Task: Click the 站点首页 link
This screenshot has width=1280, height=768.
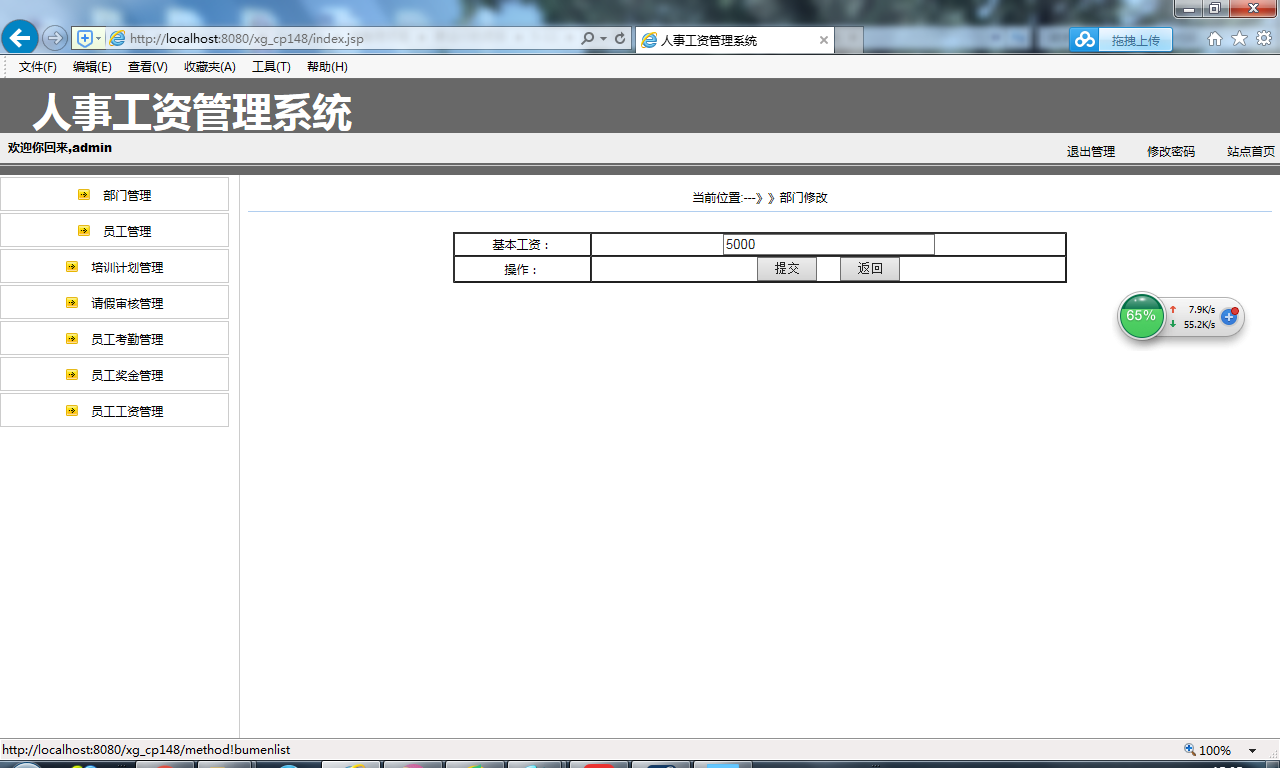Action: [x=1251, y=152]
